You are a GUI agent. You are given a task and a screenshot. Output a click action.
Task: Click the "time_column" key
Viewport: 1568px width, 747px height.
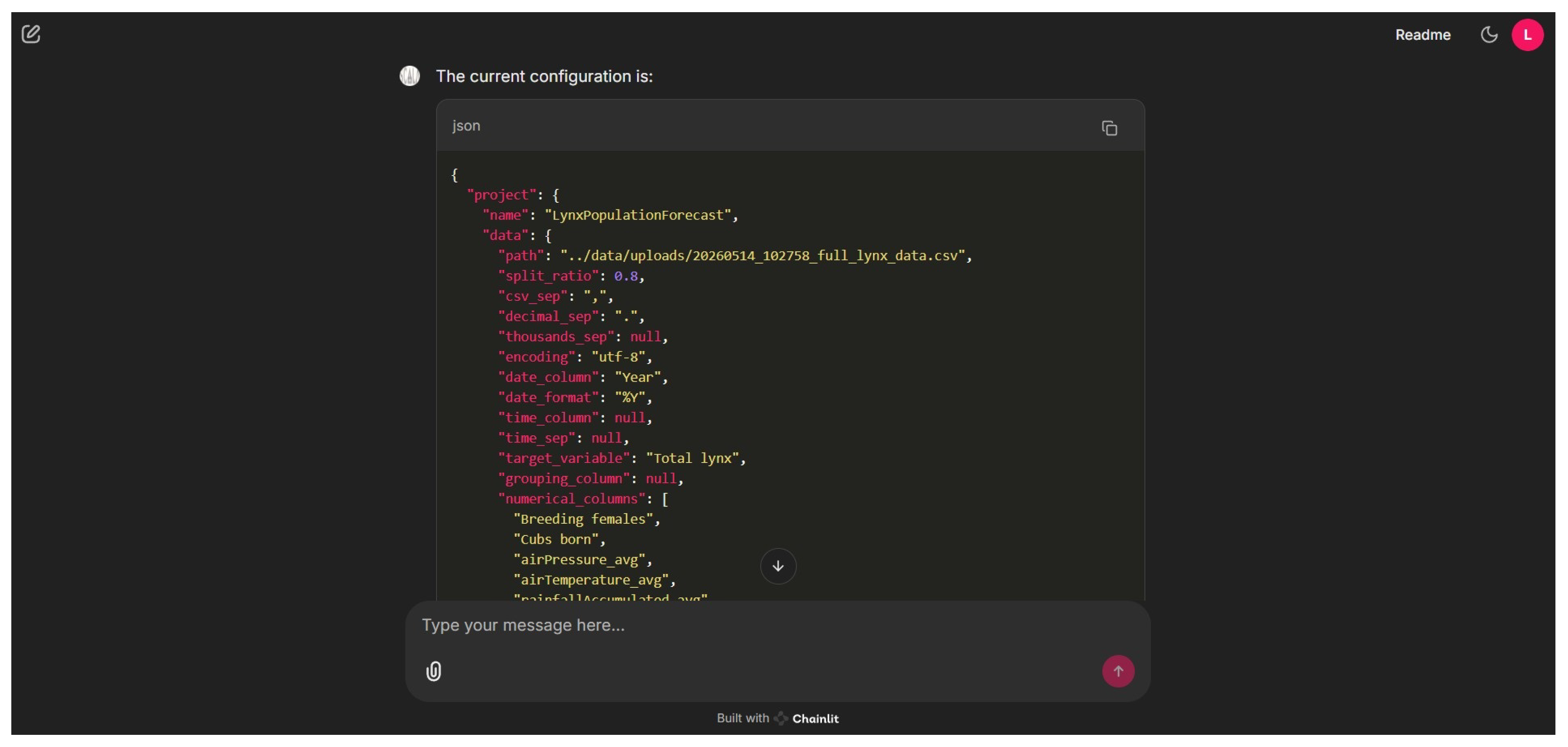pyautogui.click(x=548, y=418)
